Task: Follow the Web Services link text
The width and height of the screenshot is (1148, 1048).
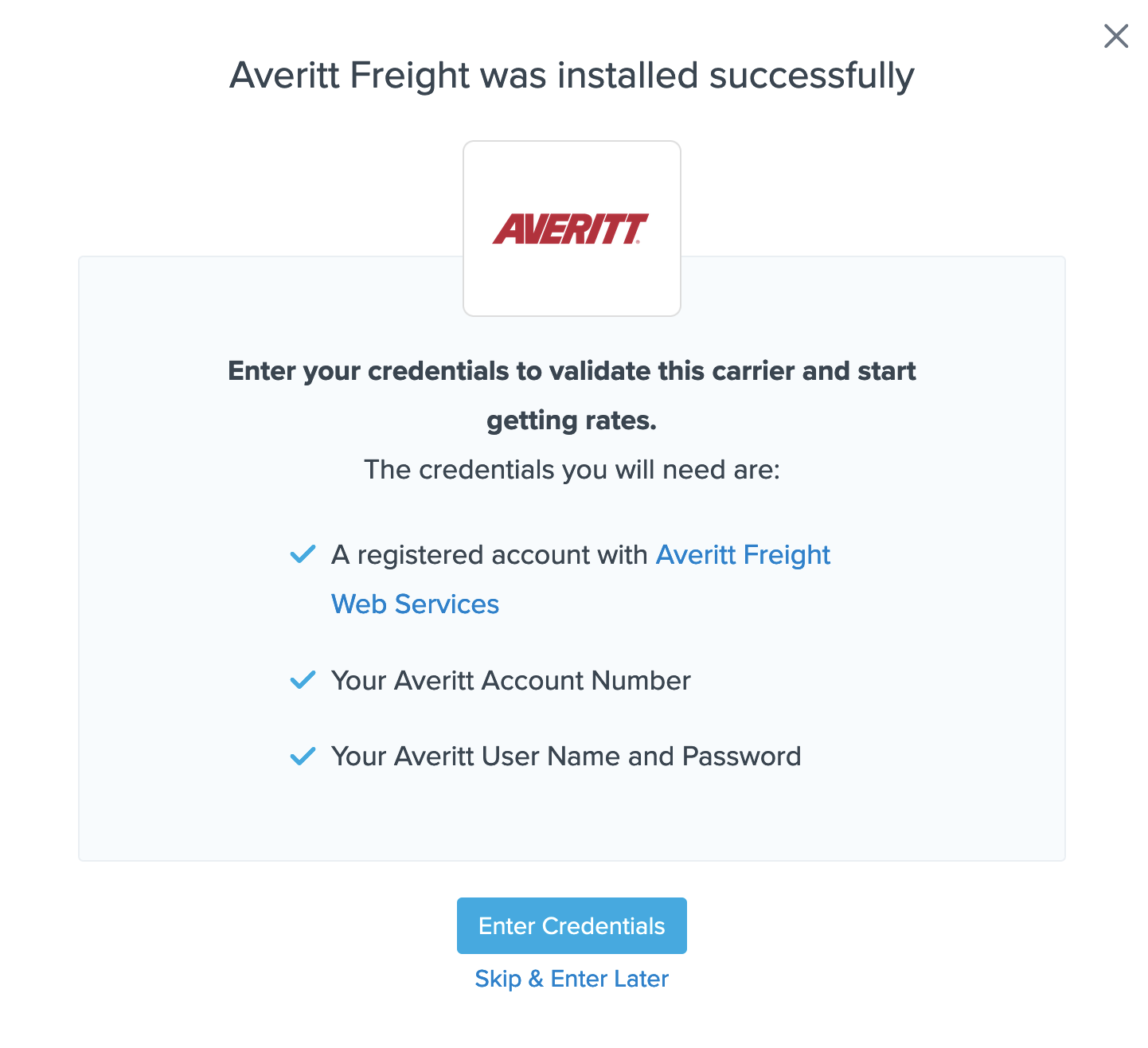Action: point(415,604)
